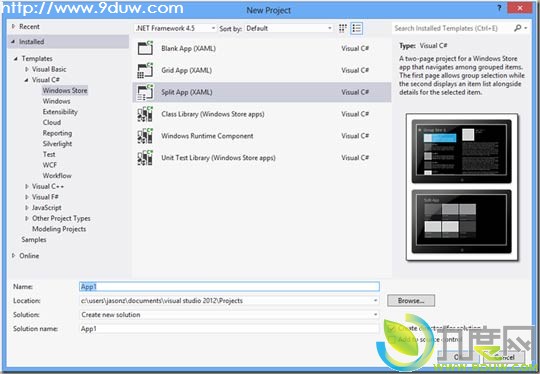This screenshot has width=540, height=374.
Task: Select the Samples node
Action: (34, 240)
